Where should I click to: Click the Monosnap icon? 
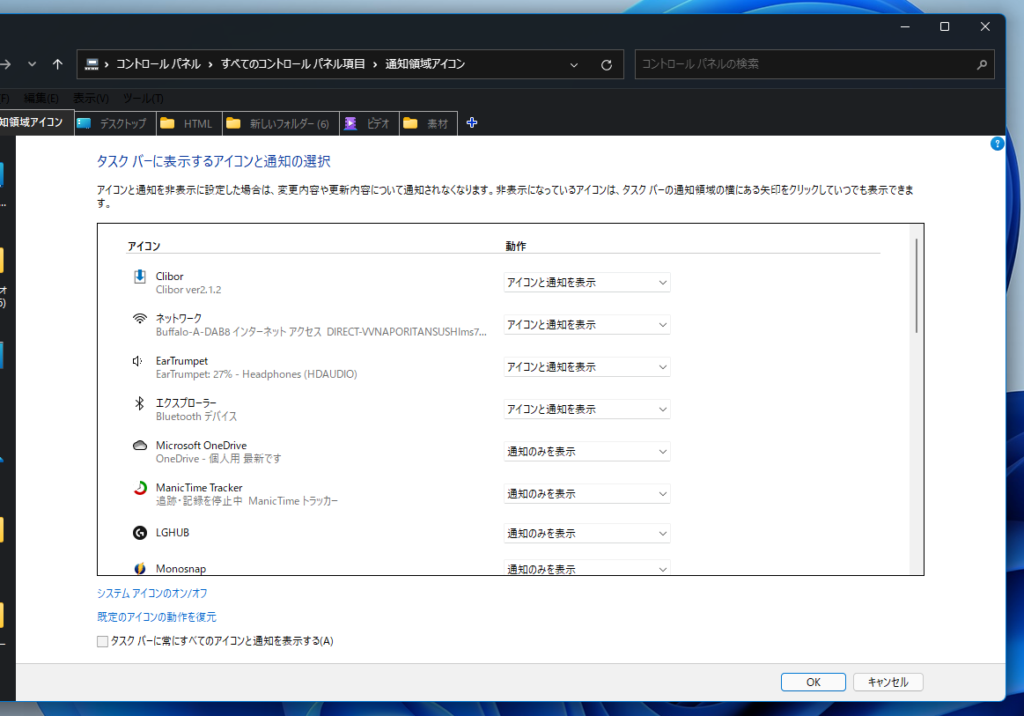[x=140, y=568]
